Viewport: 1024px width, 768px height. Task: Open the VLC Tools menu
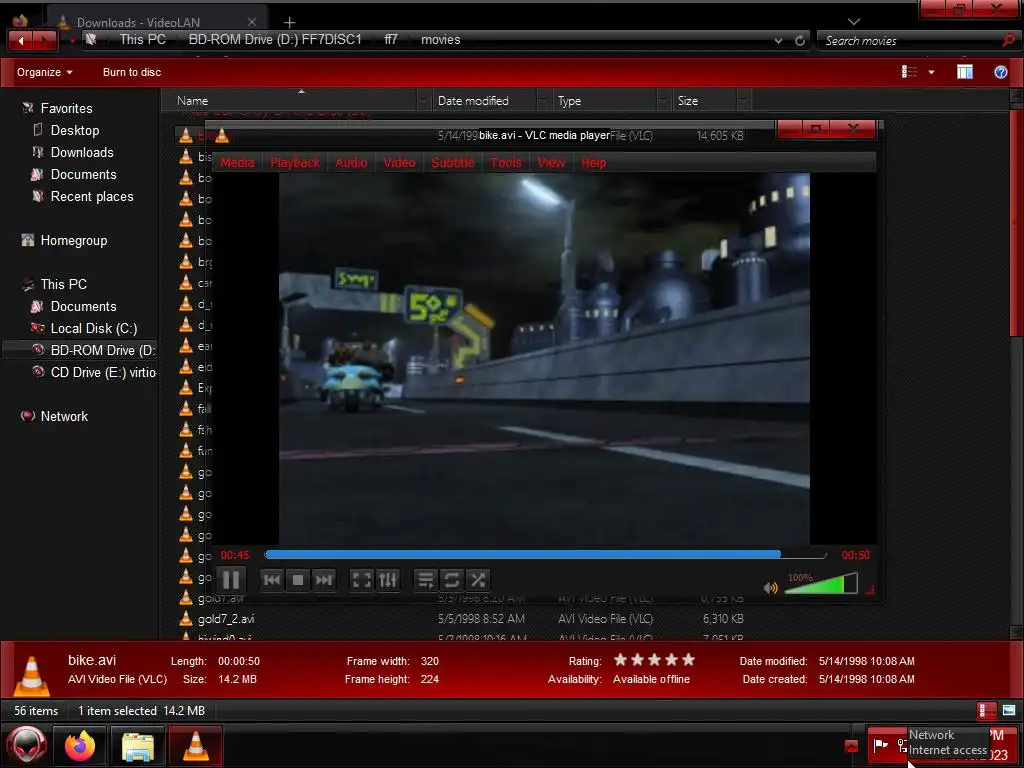[x=506, y=163]
